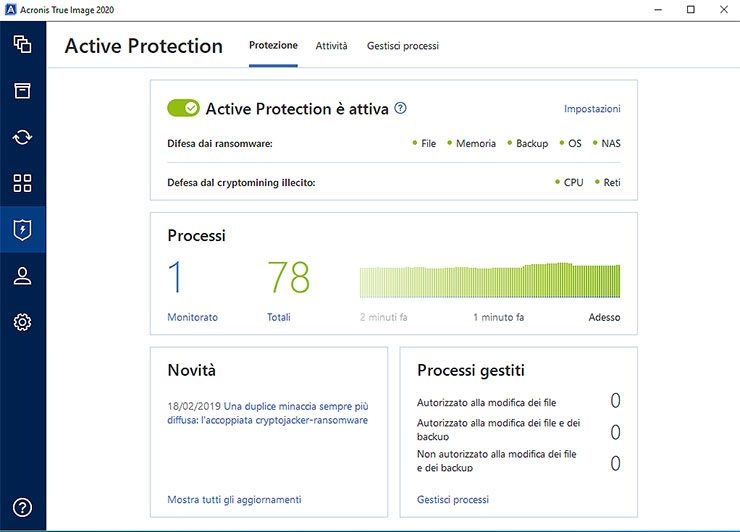Click the Monitorato processes link
Viewport: 740px width, 532px height.
click(192, 317)
